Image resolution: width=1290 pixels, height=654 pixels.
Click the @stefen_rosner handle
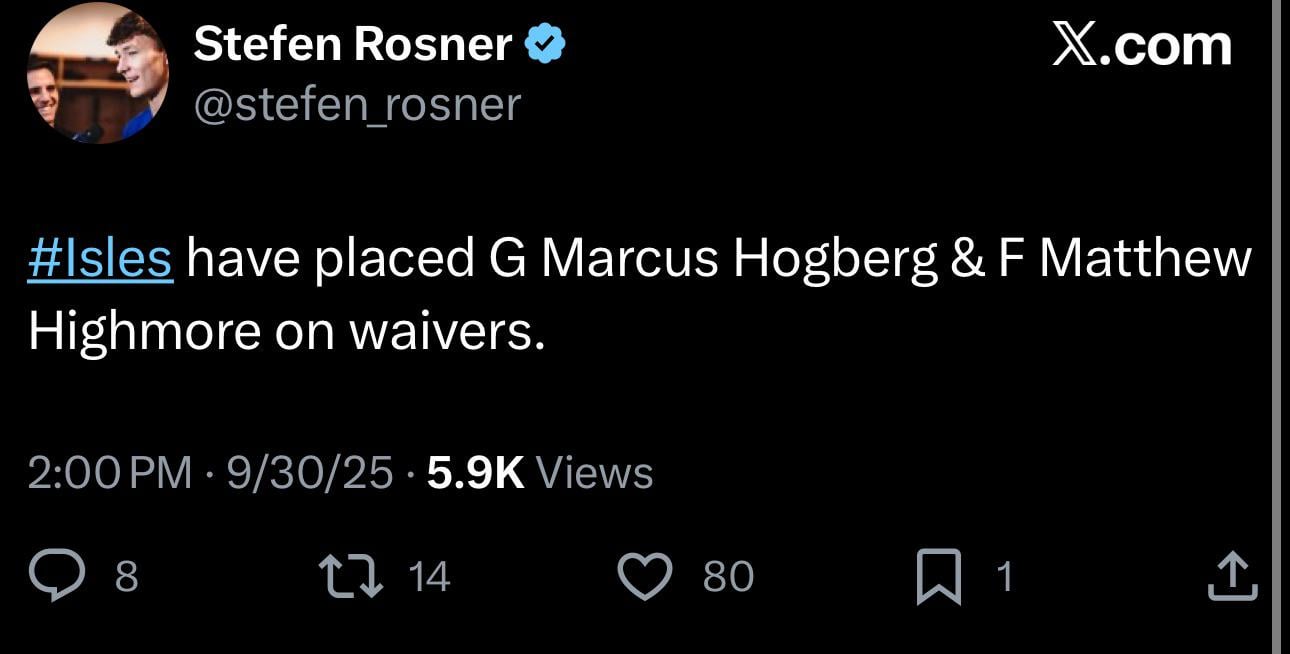point(357,104)
